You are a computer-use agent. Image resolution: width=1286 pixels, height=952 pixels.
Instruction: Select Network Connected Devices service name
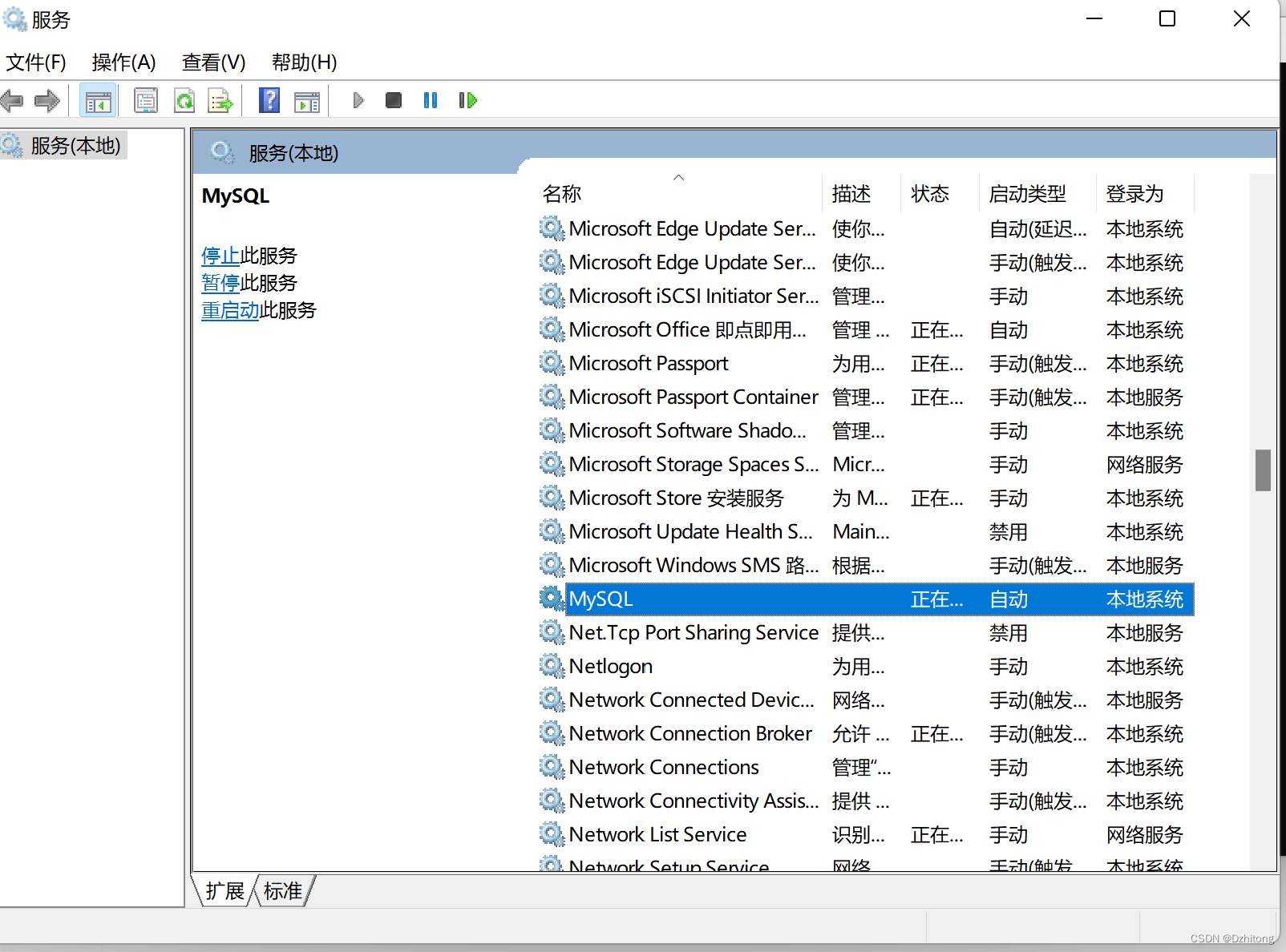(692, 700)
